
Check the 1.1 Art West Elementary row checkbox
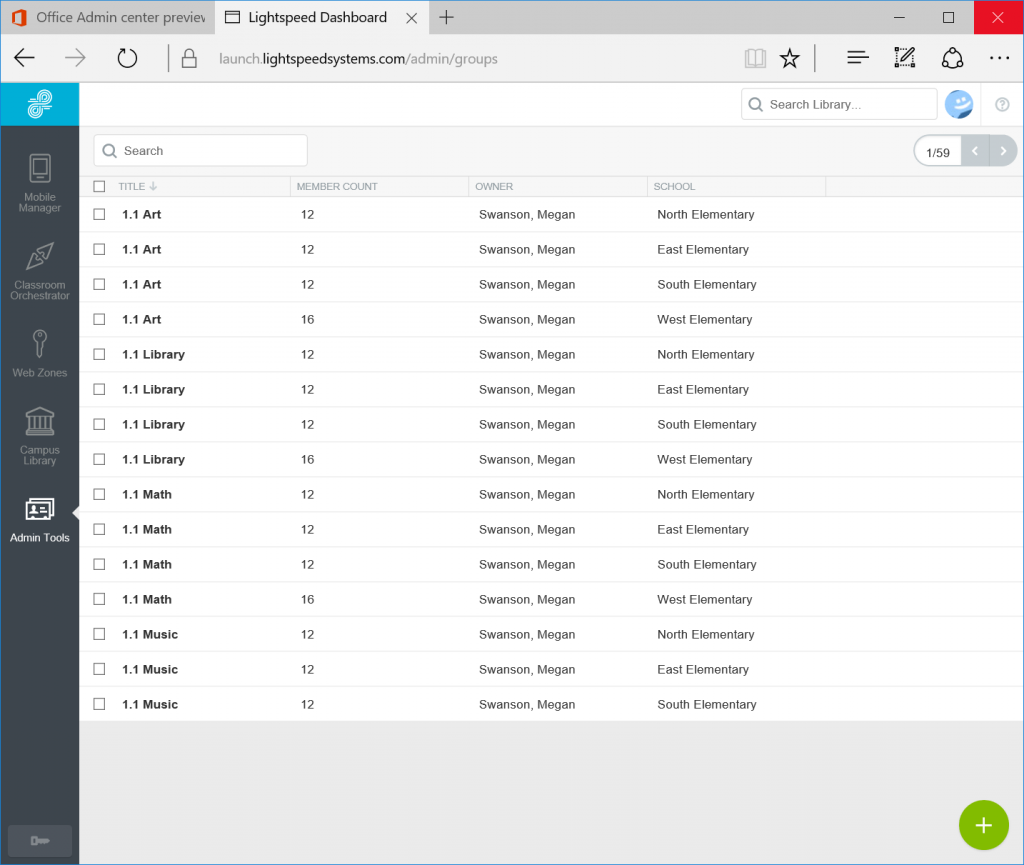pyautogui.click(x=99, y=319)
